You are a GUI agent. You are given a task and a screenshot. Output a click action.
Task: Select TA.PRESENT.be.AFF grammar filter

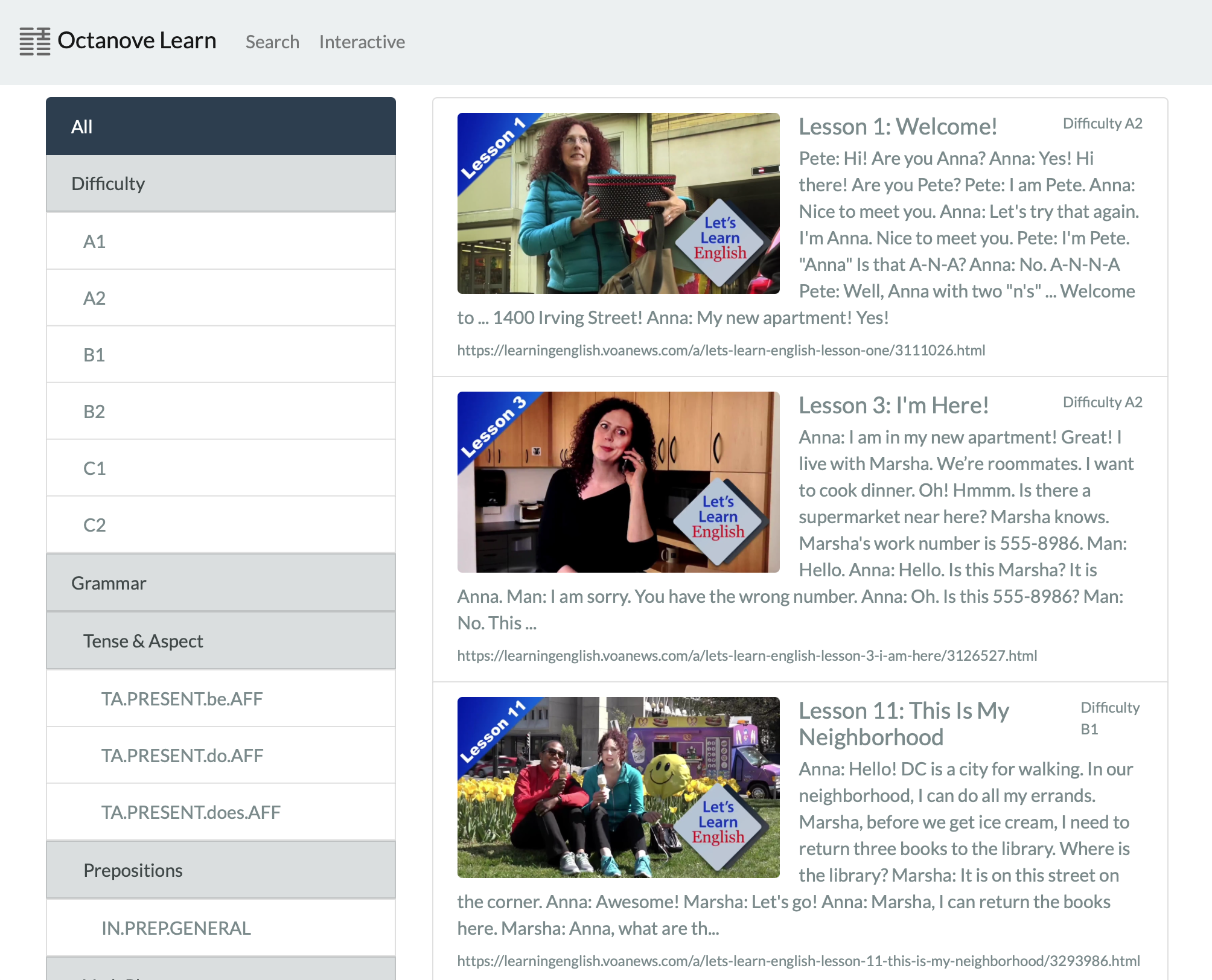(220, 699)
